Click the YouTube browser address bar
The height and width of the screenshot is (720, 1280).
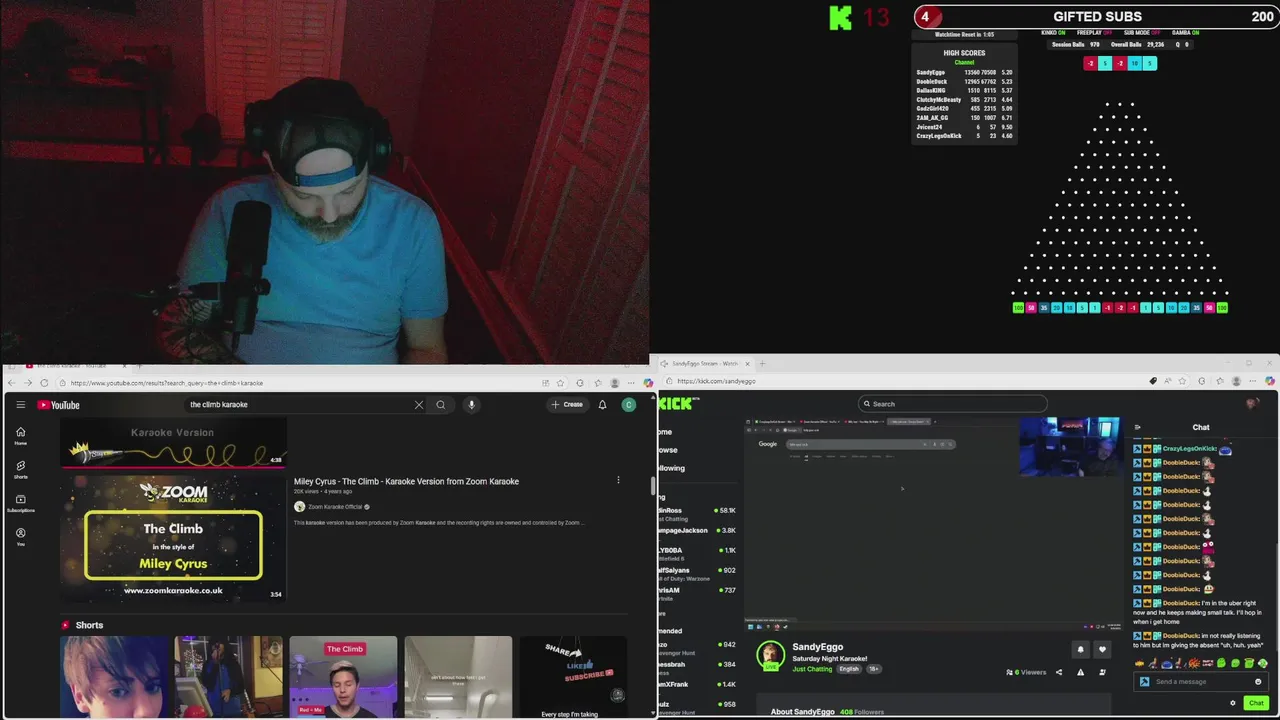click(300, 383)
